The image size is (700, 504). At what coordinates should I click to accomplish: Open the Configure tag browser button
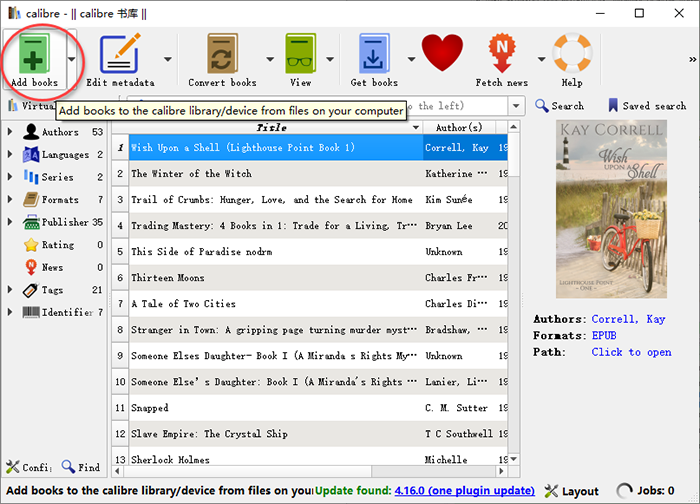[29, 467]
